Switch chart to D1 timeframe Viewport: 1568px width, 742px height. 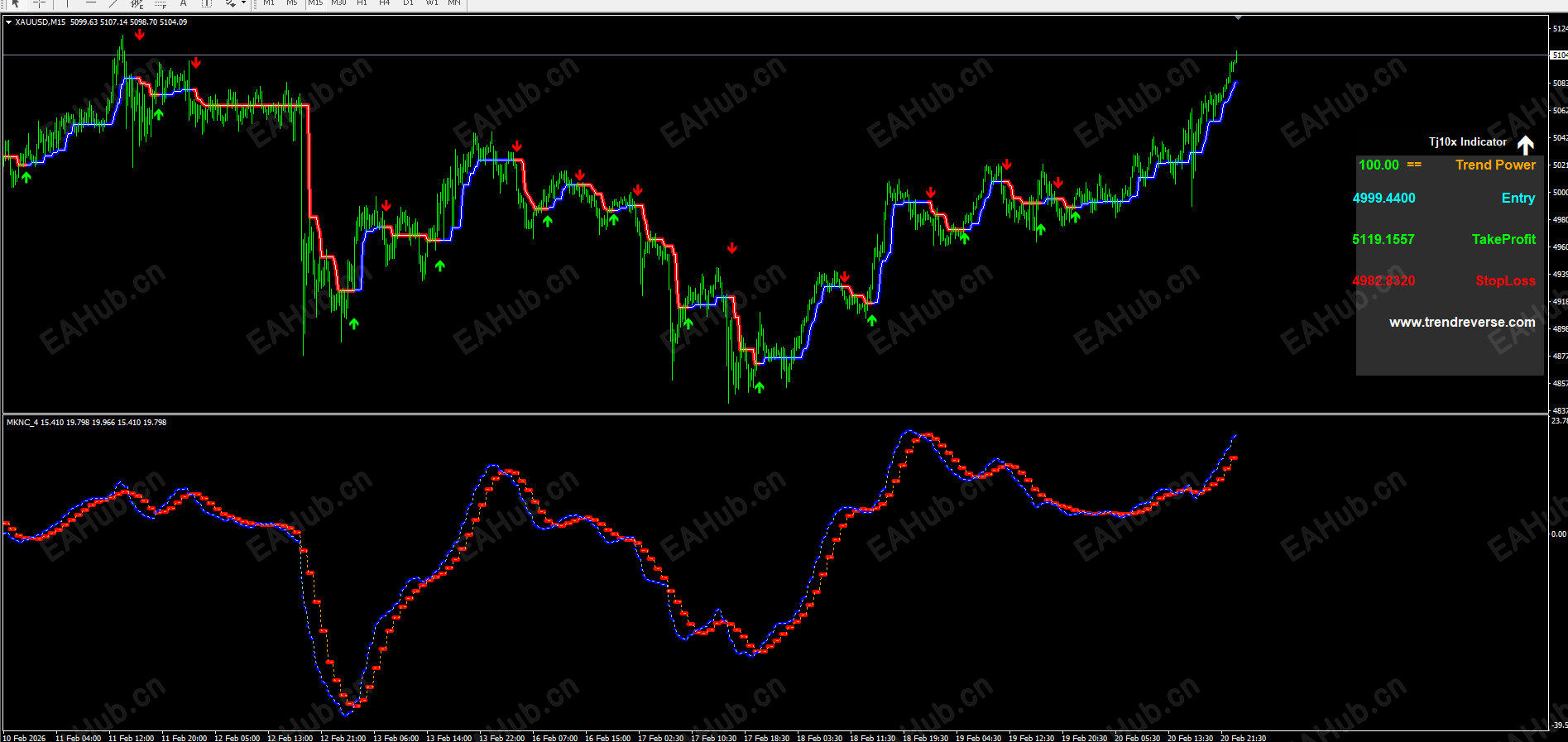tap(408, 3)
